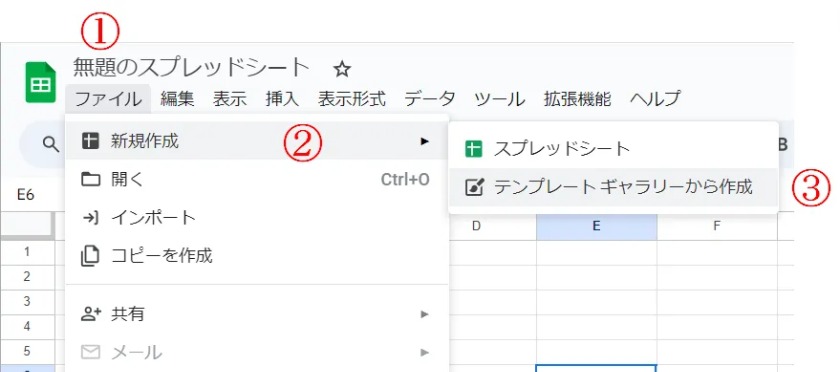840x372 pixels.
Task: Open the 表示 menu
Action: pyautogui.click(x=230, y=99)
